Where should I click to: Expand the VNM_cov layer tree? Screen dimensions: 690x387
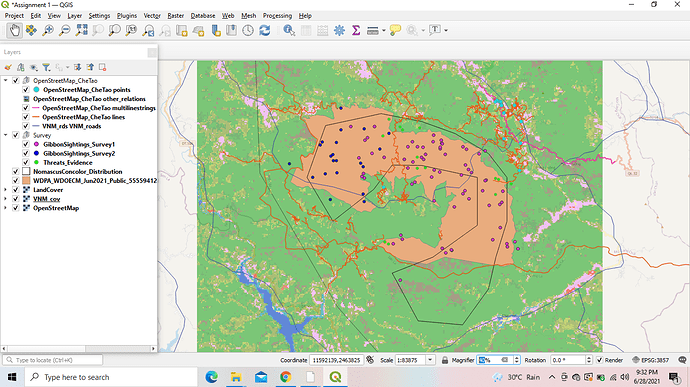[6, 199]
